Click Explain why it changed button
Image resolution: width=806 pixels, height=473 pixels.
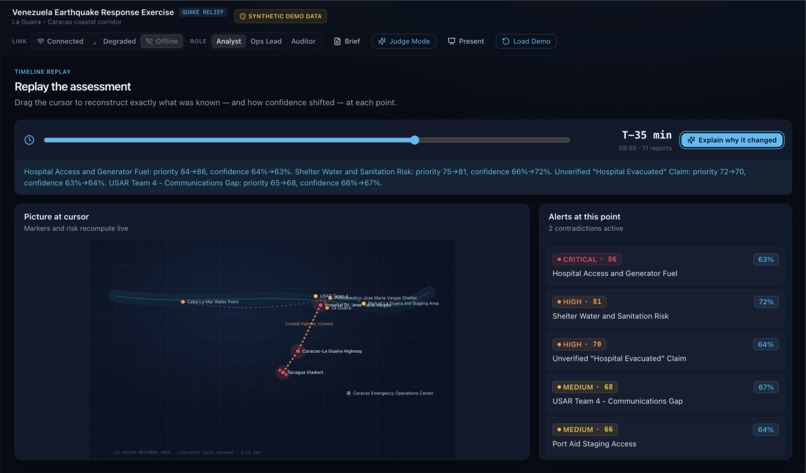(731, 140)
